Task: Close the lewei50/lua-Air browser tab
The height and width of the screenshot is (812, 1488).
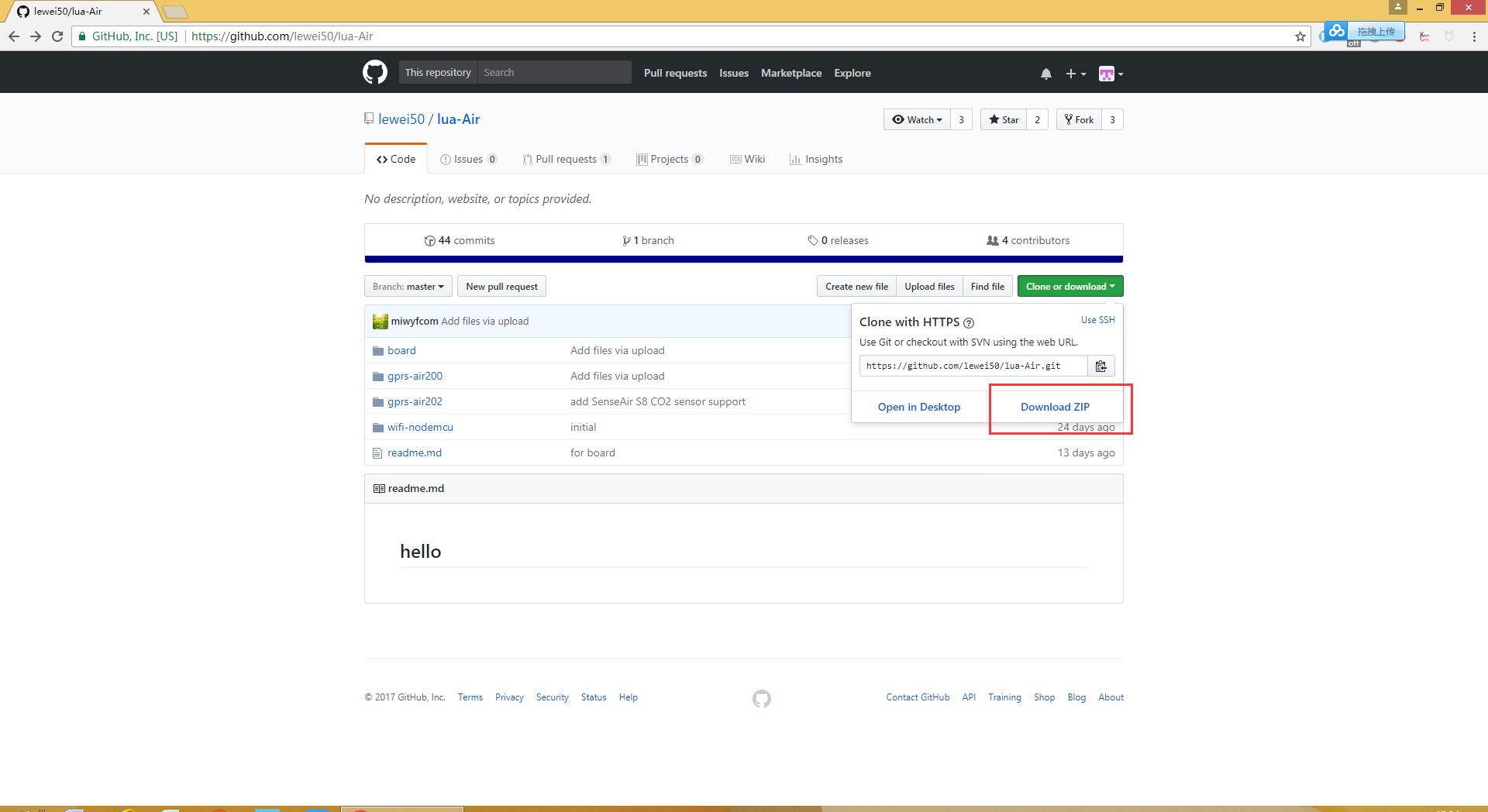Action: 146,12
